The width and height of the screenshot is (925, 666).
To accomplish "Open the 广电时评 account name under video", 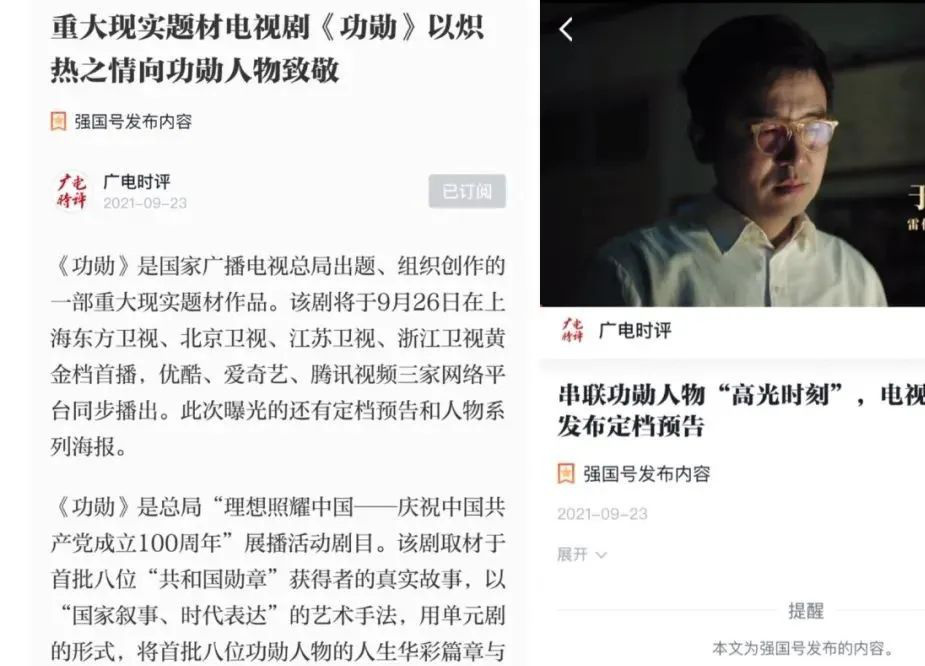I will (x=635, y=330).
